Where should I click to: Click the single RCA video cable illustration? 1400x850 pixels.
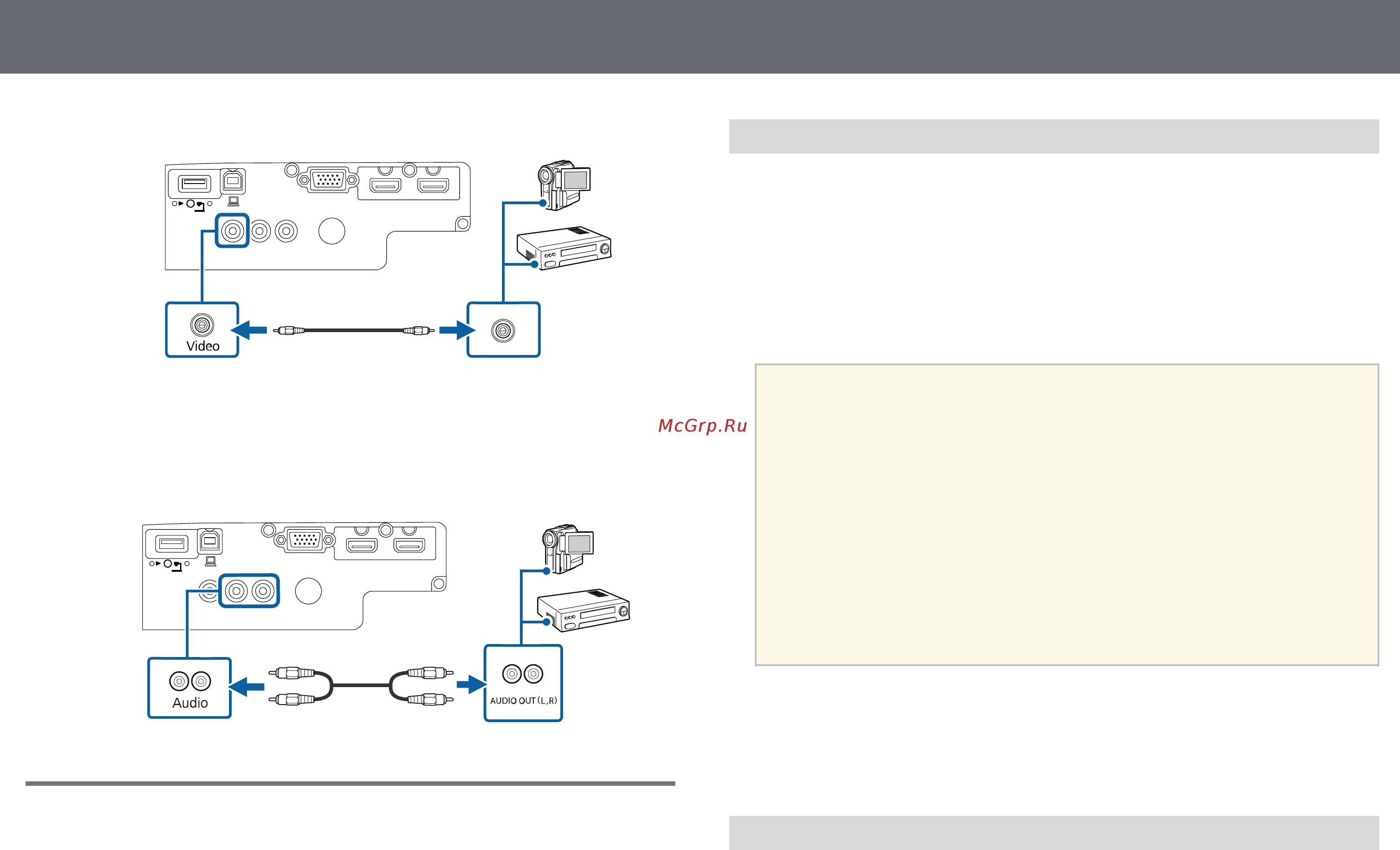click(354, 330)
